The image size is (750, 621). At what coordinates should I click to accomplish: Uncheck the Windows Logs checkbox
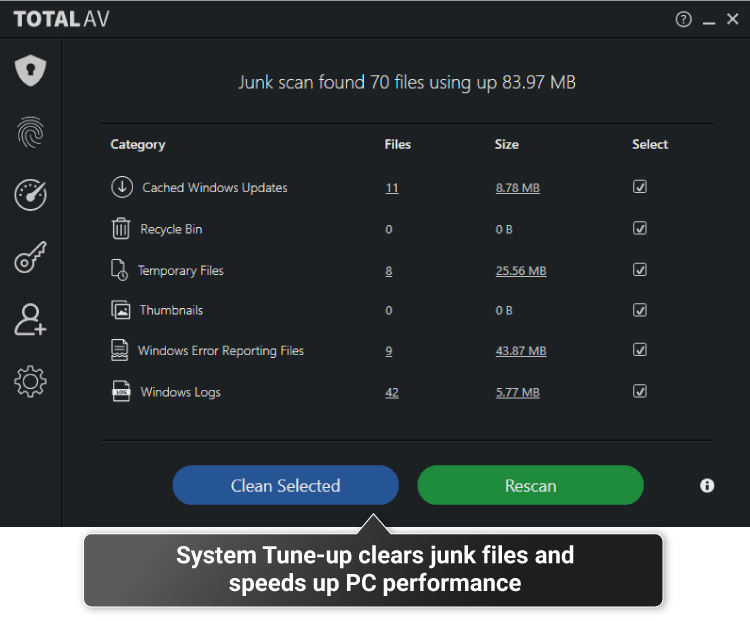(x=640, y=391)
